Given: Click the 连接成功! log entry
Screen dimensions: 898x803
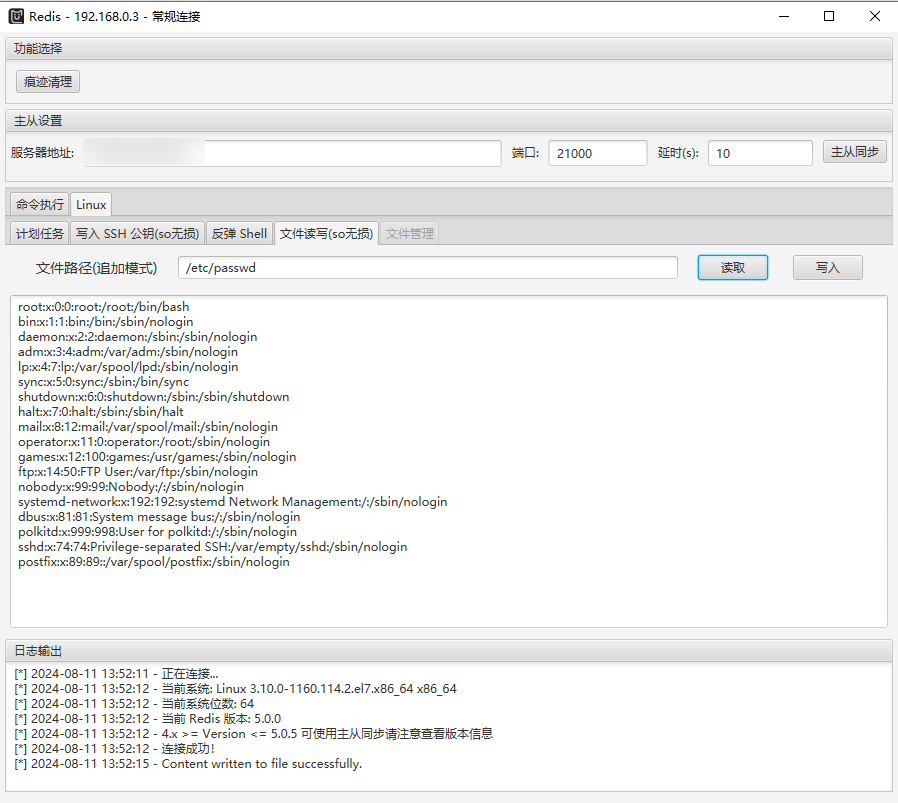Looking at the screenshot, I should [115, 749].
